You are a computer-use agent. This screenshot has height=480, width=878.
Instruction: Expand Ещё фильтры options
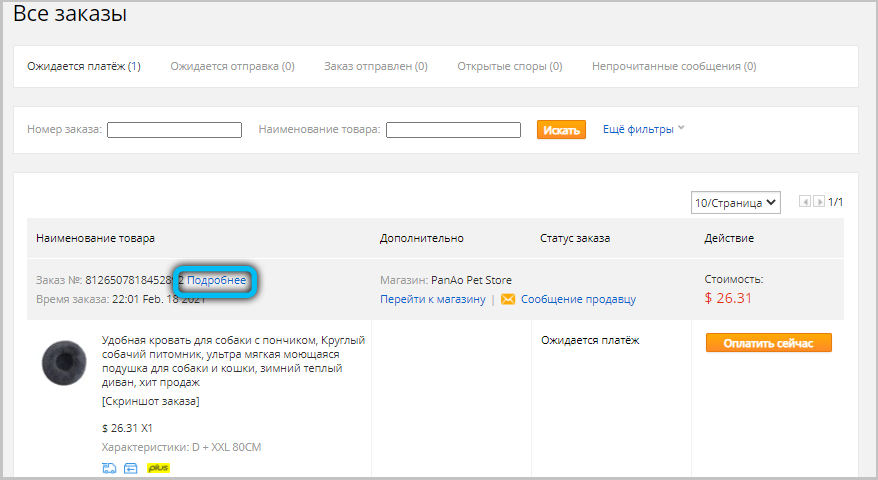(643, 129)
